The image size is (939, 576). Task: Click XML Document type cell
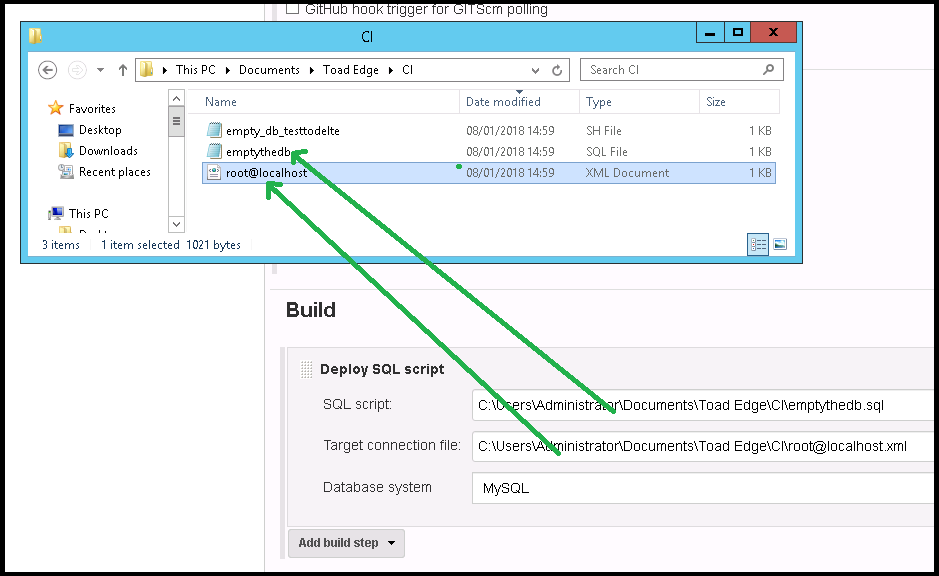click(627, 172)
